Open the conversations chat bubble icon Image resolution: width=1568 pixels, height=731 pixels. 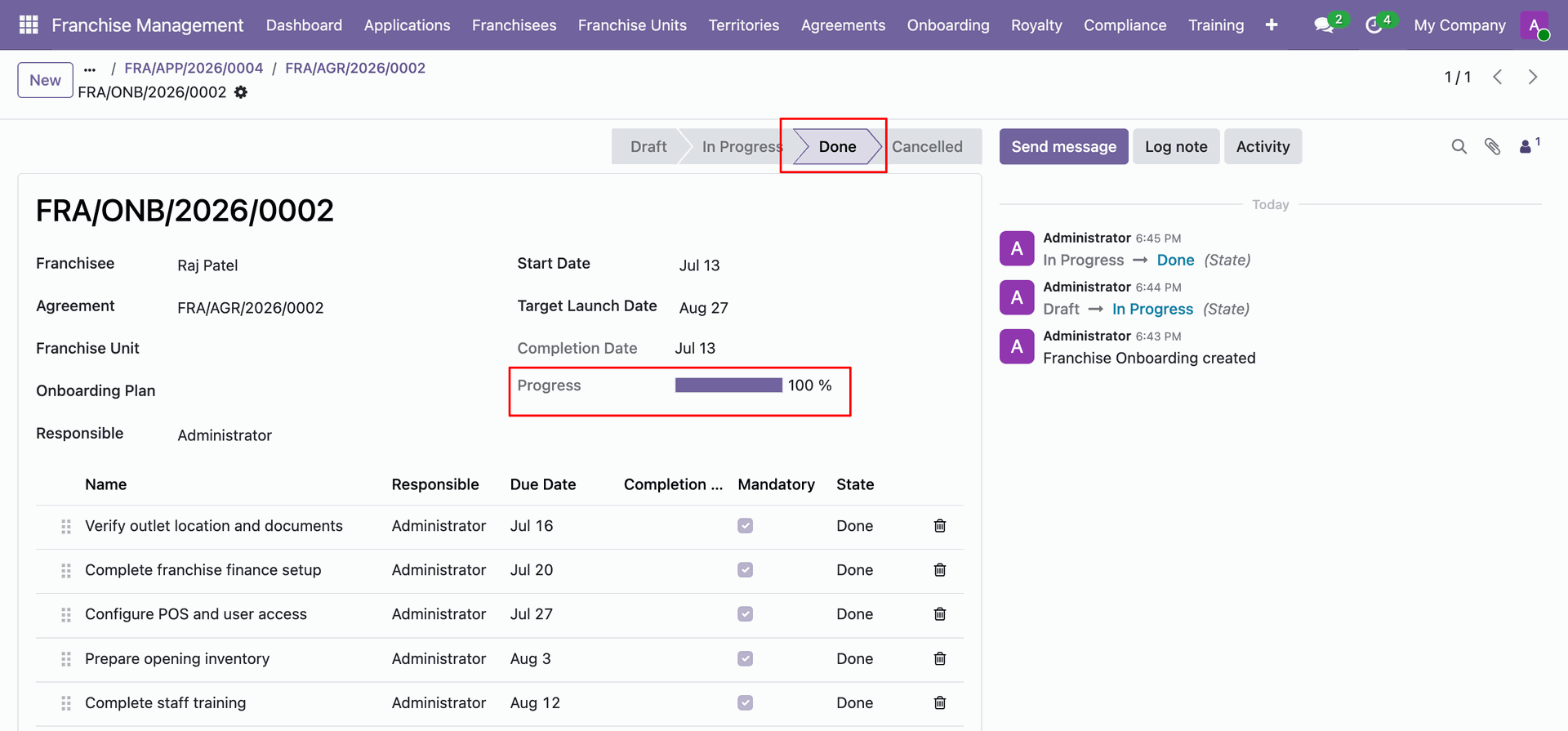1324,25
